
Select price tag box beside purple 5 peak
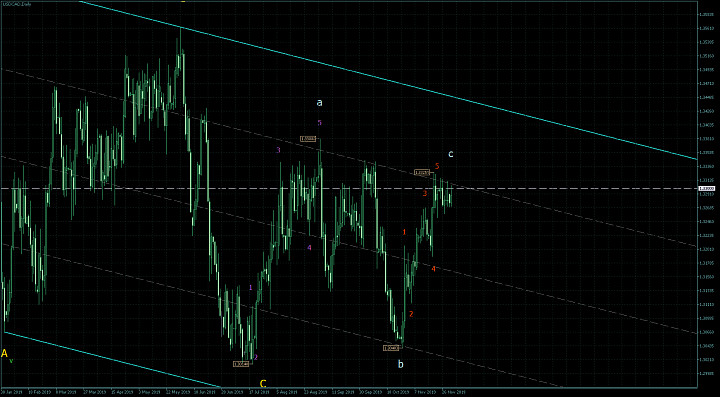click(308, 139)
